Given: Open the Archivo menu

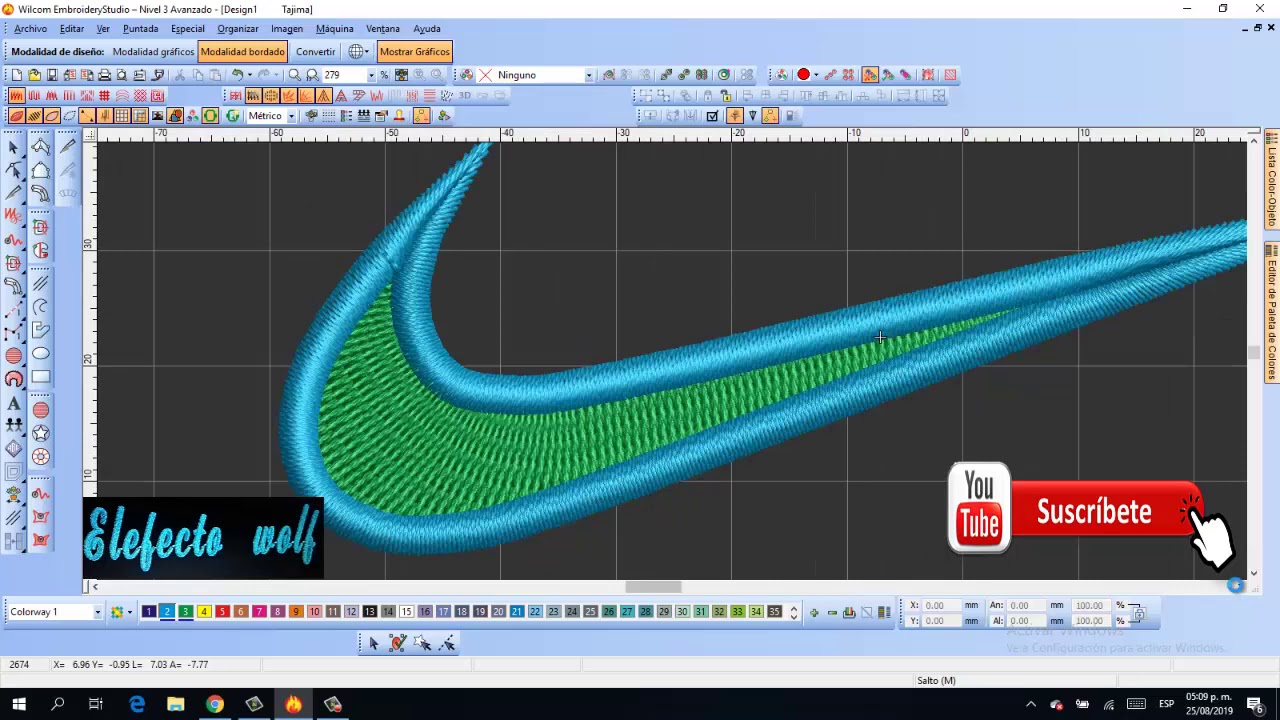Looking at the screenshot, I should [30, 29].
